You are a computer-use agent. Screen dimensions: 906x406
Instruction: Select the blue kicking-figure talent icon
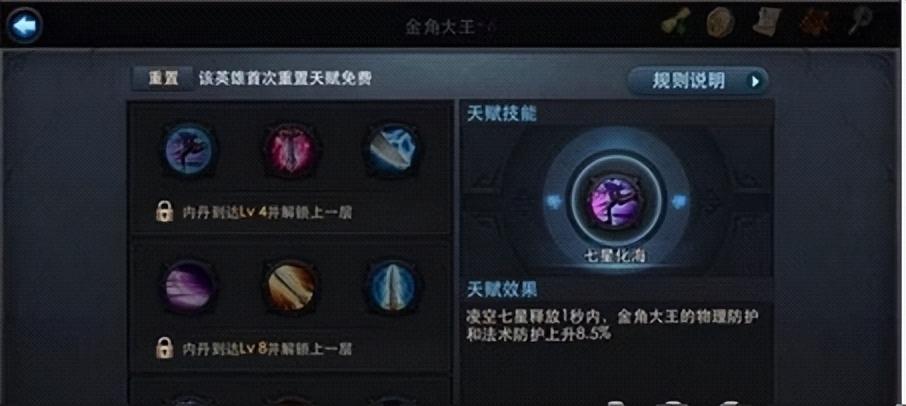coord(190,150)
